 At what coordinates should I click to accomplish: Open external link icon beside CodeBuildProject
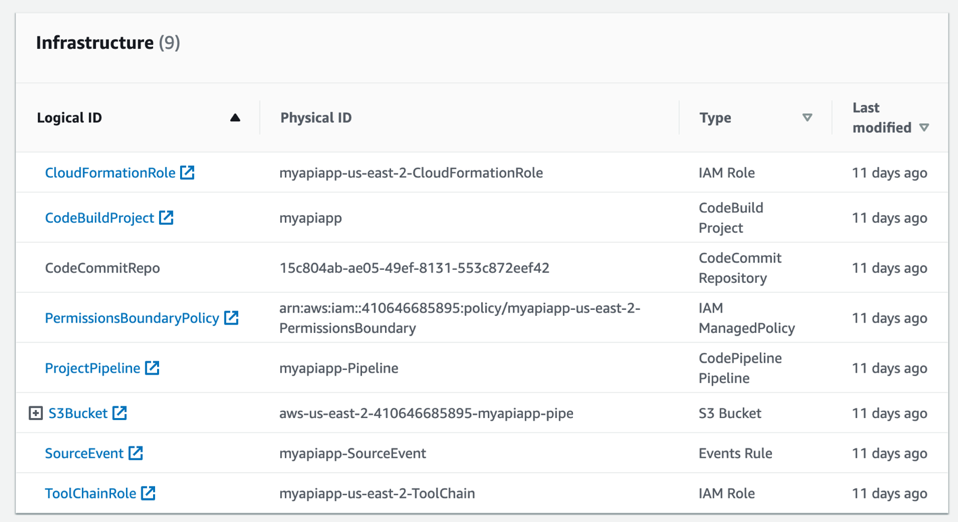tap(166, 218)
